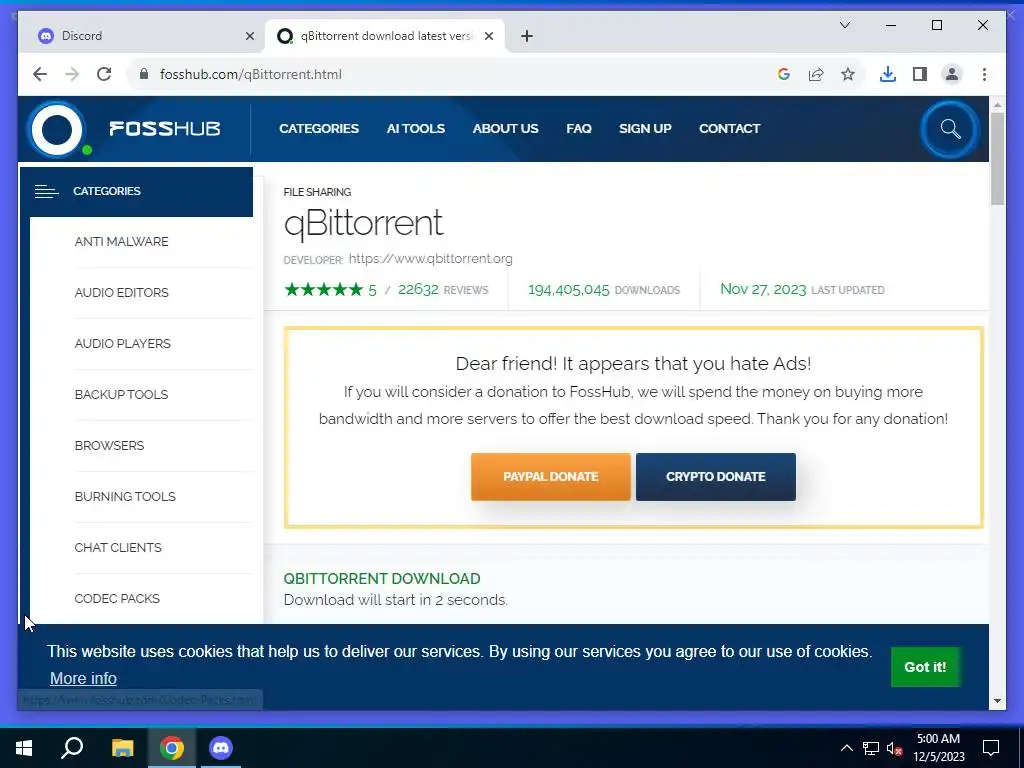Open Windows taskbar search
The width and height of the screenshot is (1024, 768).
(72, 748)
